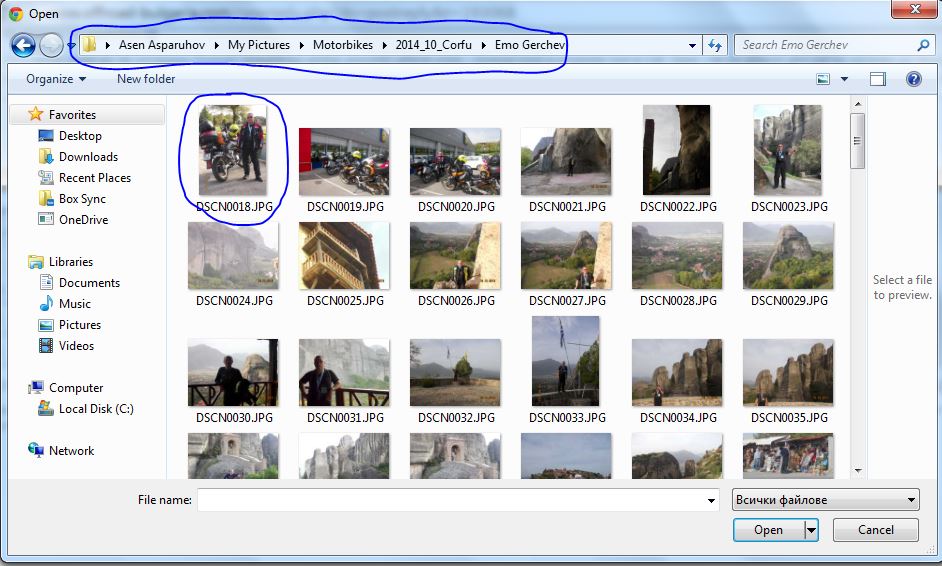
Task: Expand arrow after Asen Asparuhov breadcrumb
Action: (217, 45)
